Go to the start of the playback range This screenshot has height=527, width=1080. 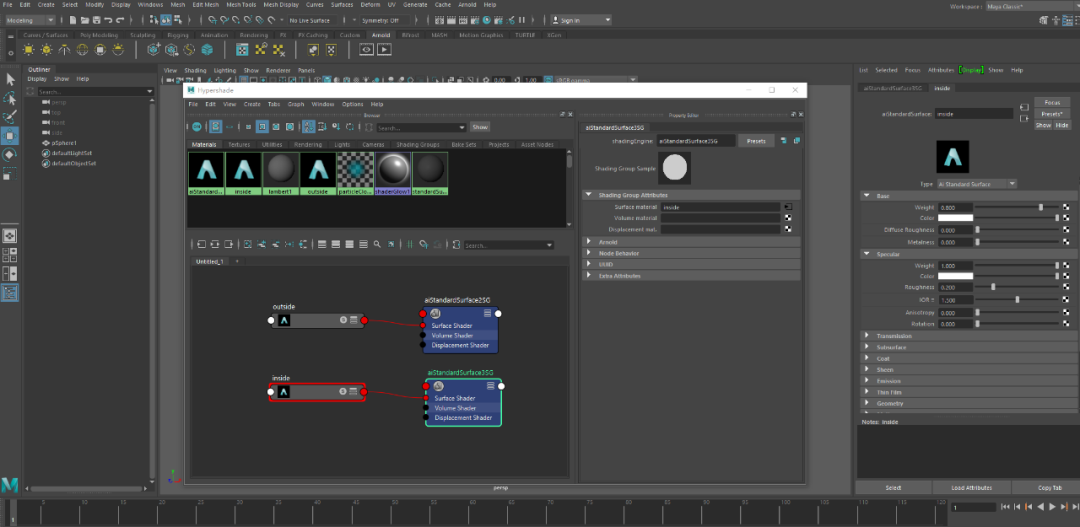(1005, 507)
